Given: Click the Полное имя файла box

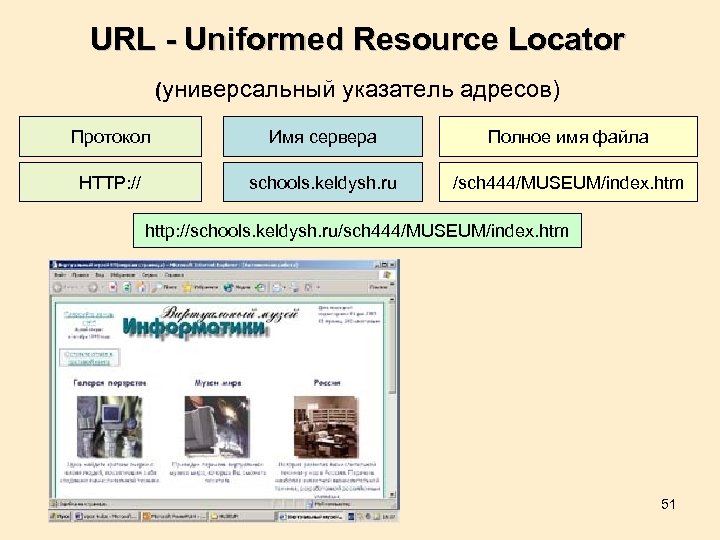Looking at the screenshot, I should (x=568, y=136).
